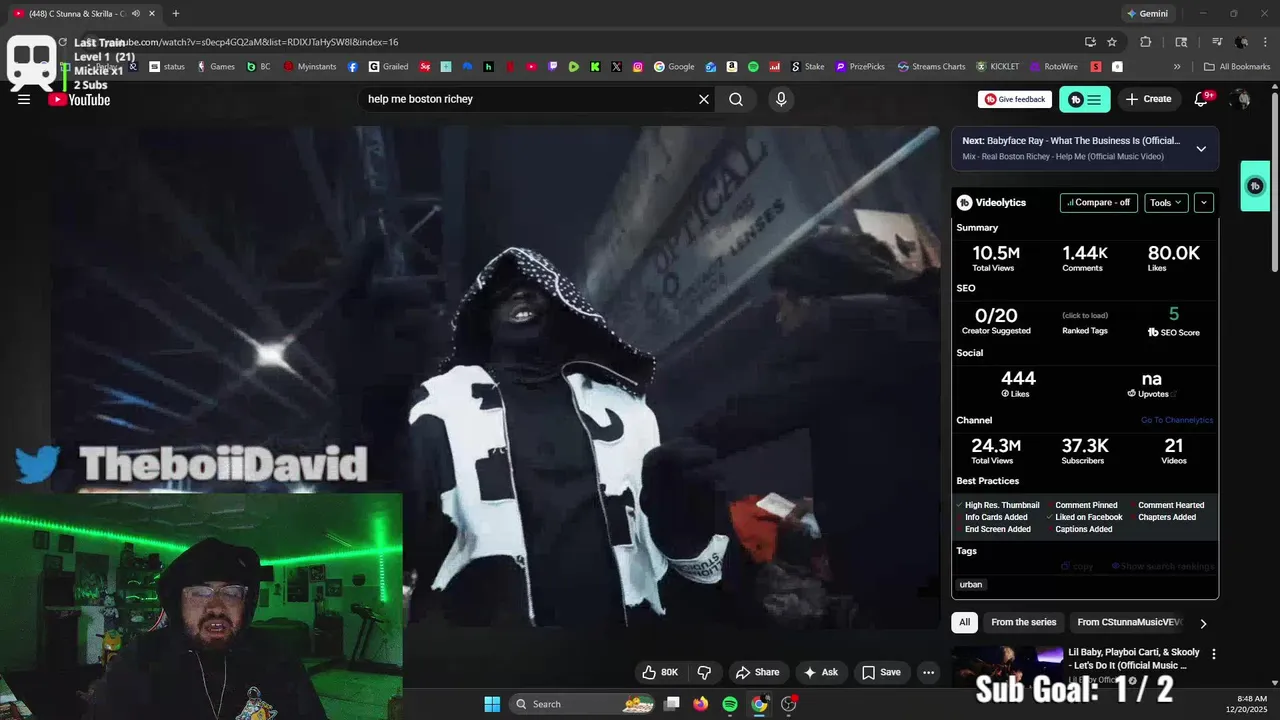
Task: Open the PrizePicks bookmark
Action: (860, 67)
